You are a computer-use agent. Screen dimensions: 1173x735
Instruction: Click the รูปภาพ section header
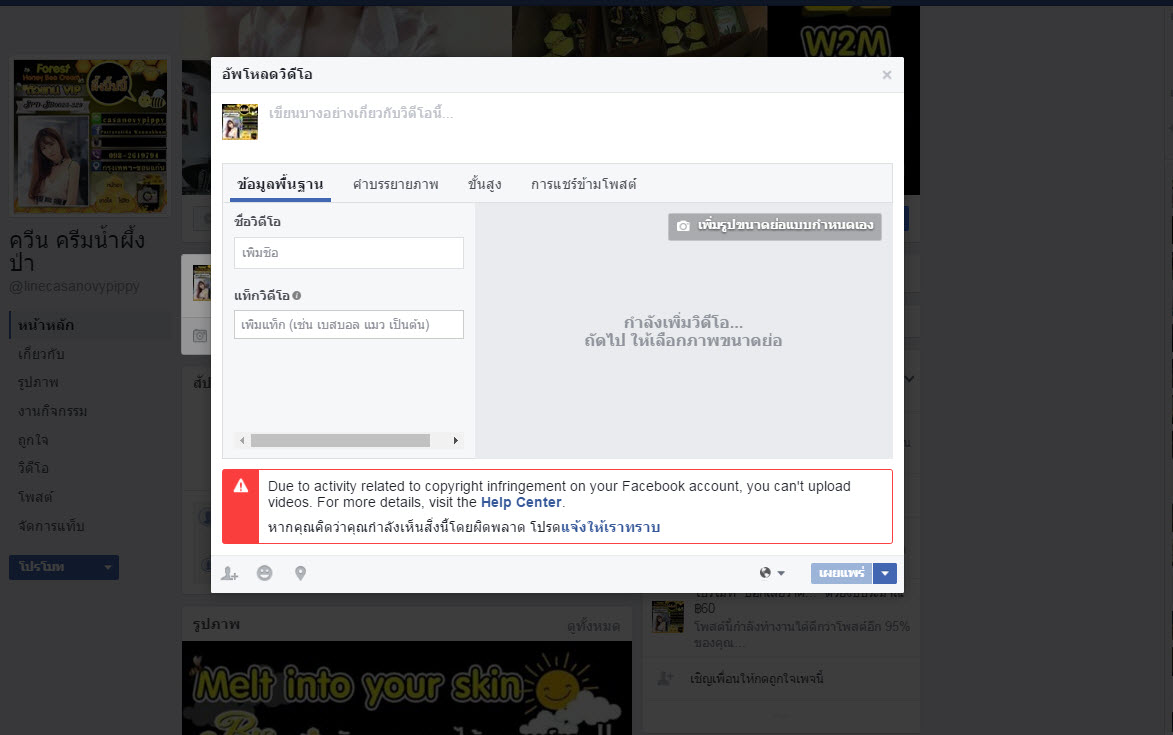216,624
